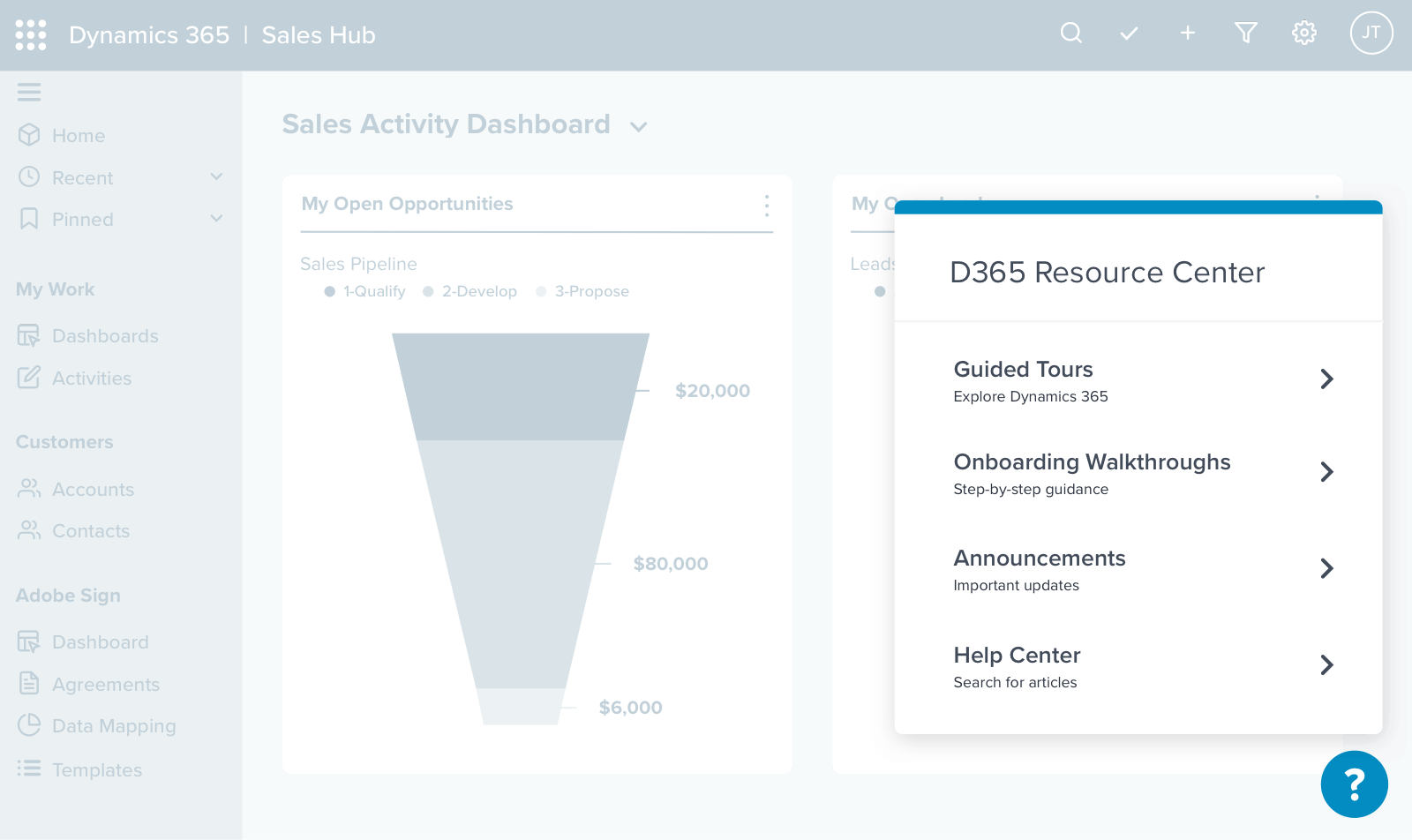Open Accounts under Customers
Screen dimensions: 1412x840
pyautogui.click(x=93, y=490)
